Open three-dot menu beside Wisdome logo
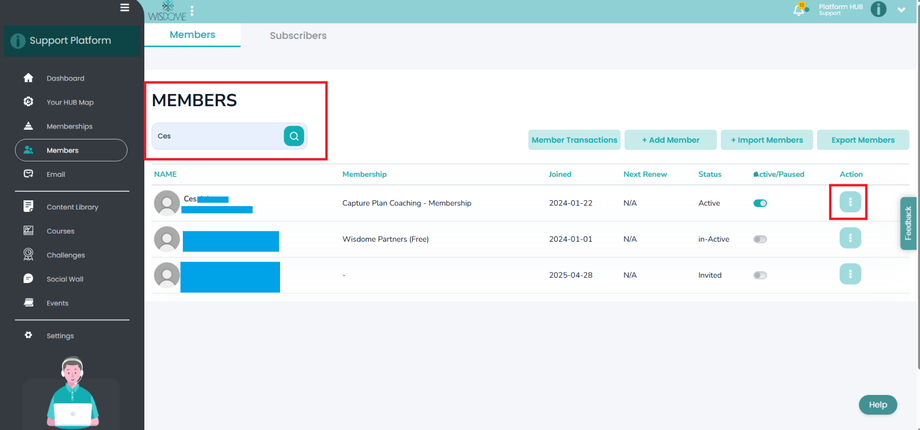The height and width of the screenshot is (430, 920). pyautogui.click(x=192, y=11)
